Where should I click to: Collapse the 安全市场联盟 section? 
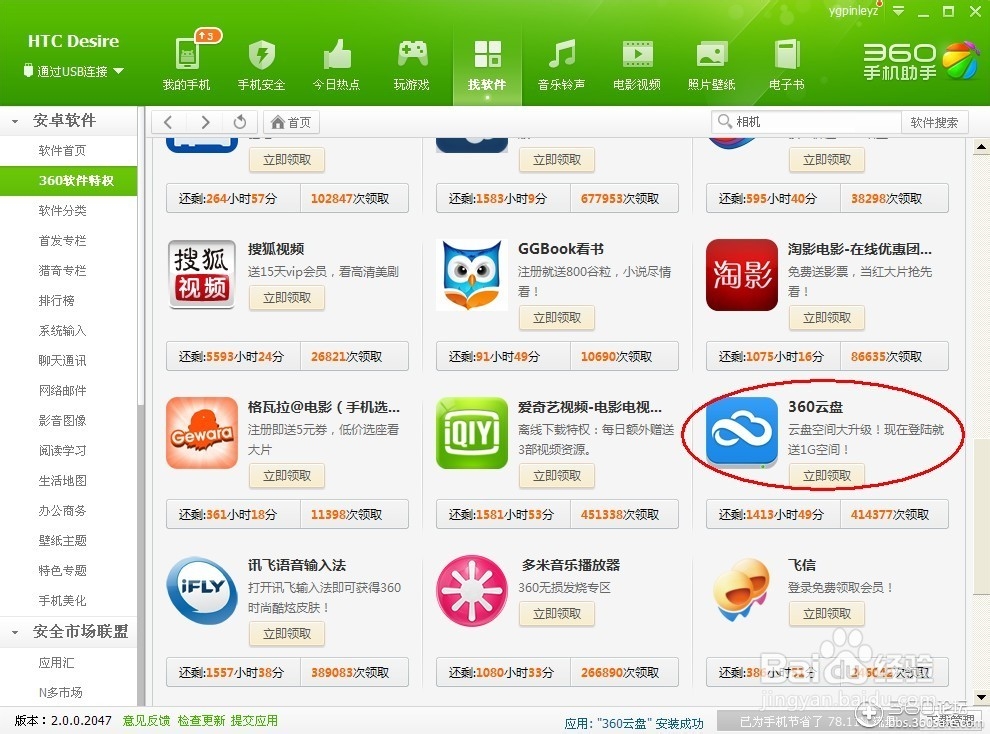(x=15, y=632)
